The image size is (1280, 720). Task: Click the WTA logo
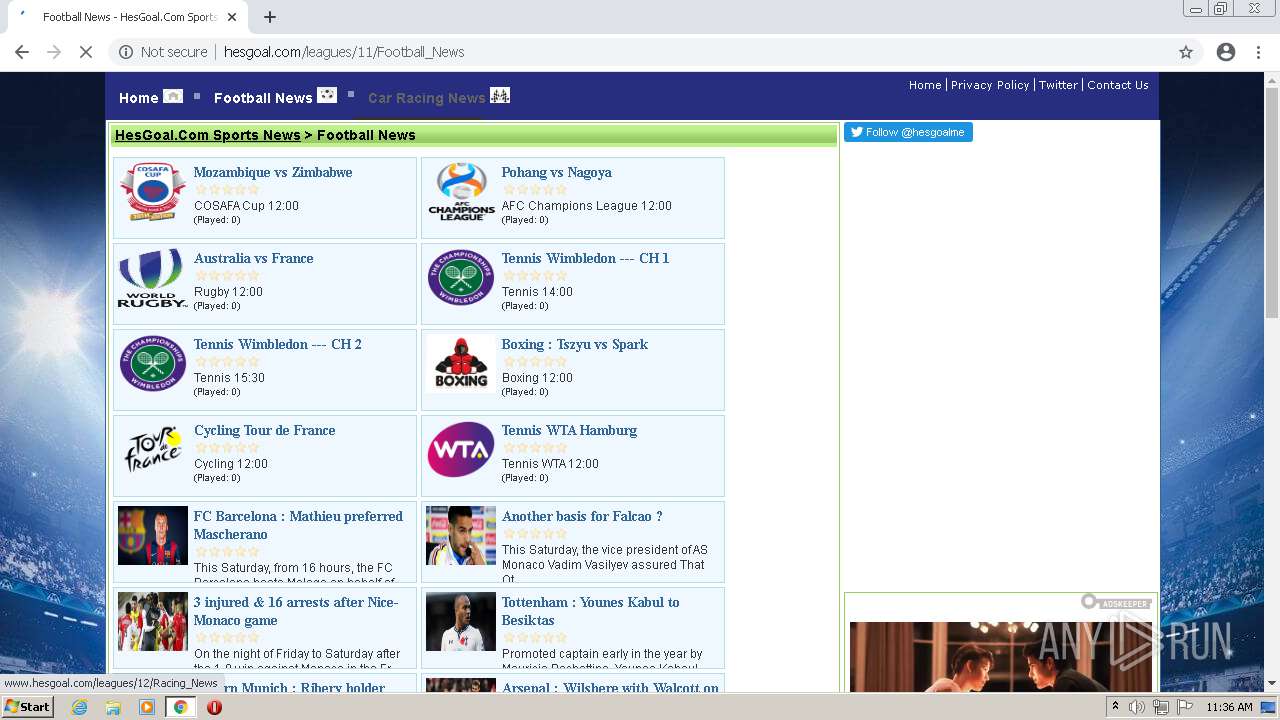click(461, 450)
